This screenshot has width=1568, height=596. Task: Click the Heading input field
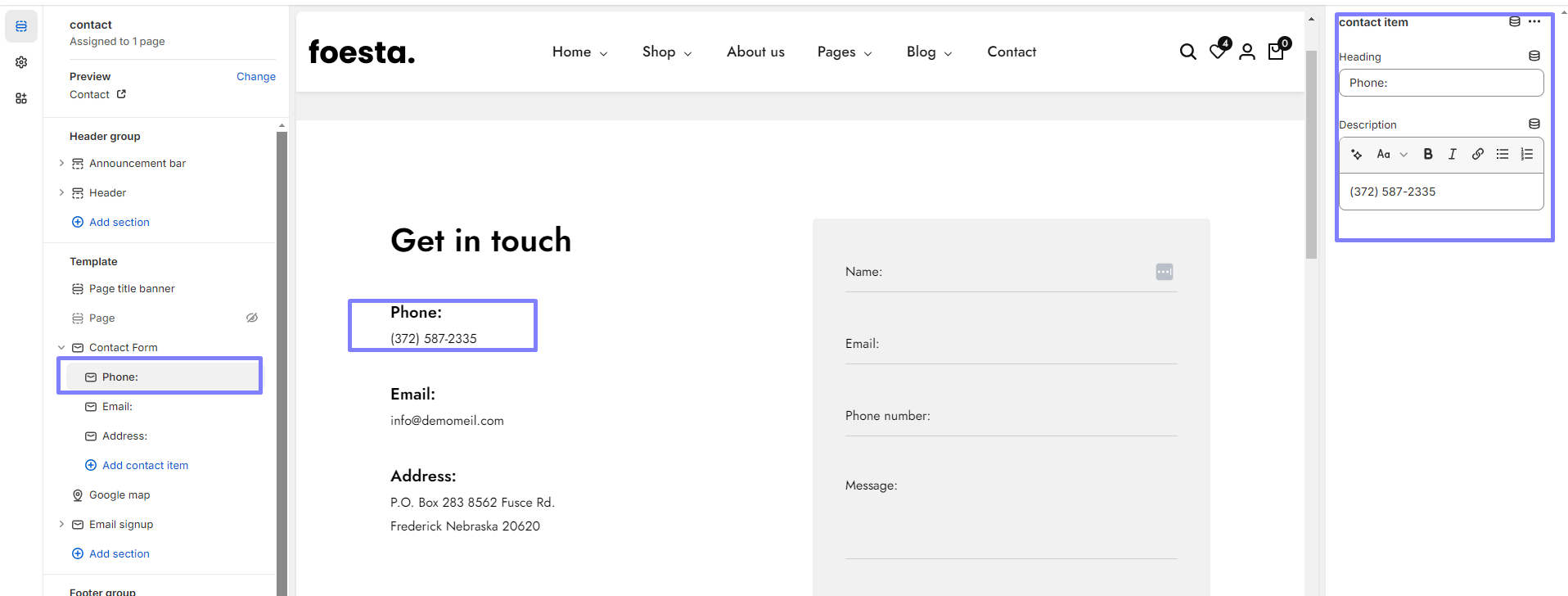point(1440,83)
